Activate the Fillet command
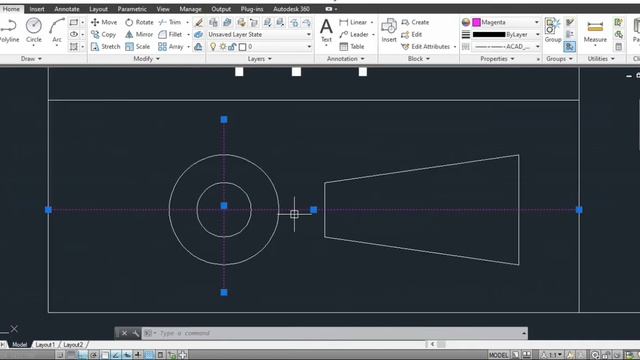 [x=170, y=34]
